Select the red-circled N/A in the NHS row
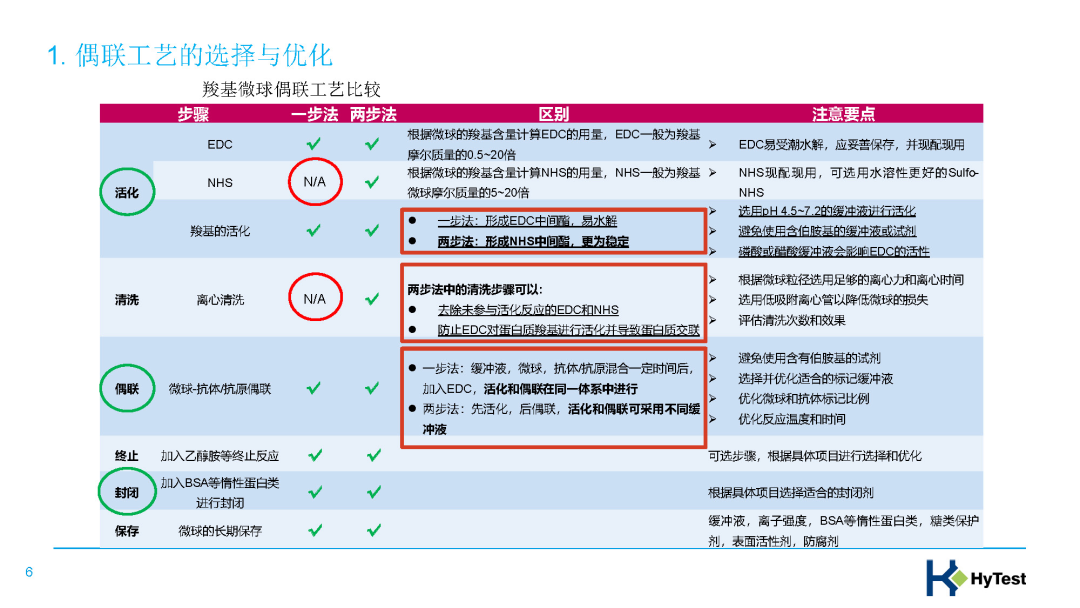The width and height of the screenshot is (1080, 608). click(x=314, y=182)
